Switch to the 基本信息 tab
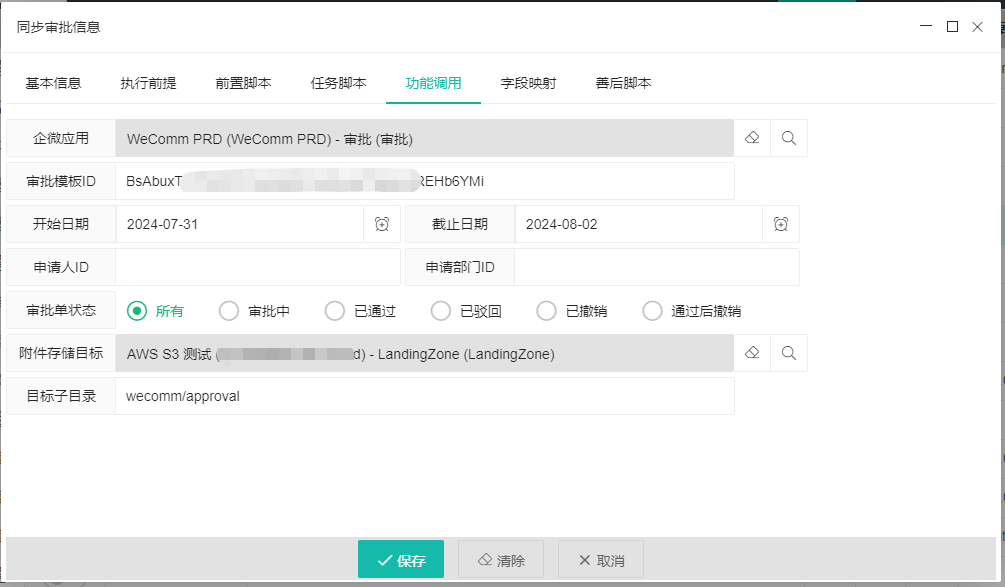The image size is (1005, 587). point(53,83)
